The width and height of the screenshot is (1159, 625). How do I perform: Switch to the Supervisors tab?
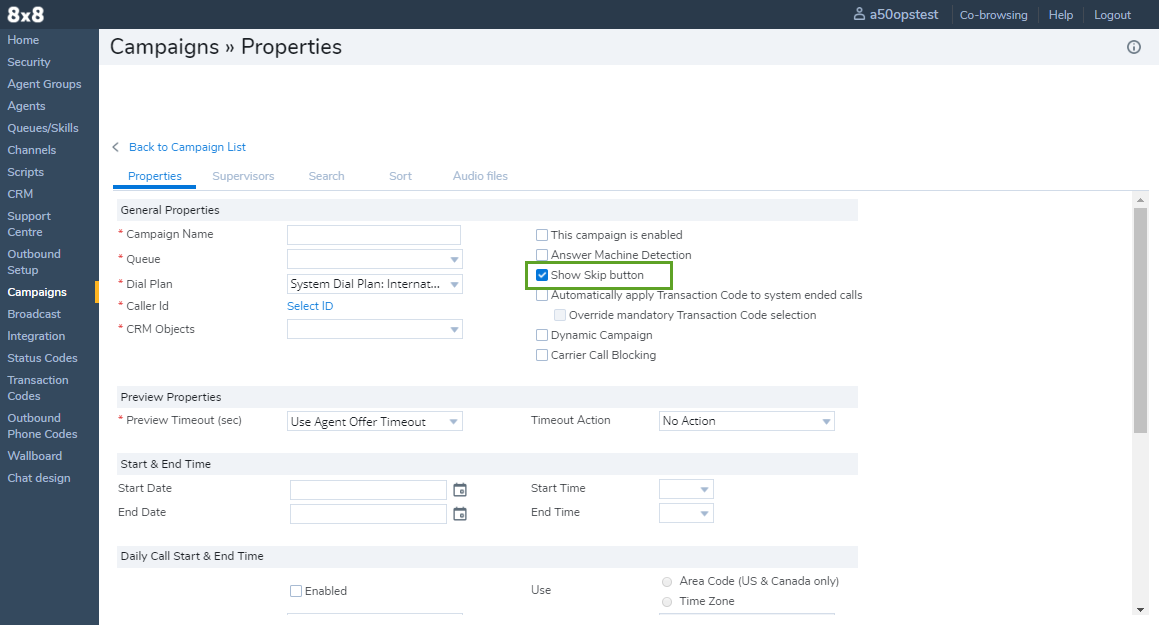(243, 176)
